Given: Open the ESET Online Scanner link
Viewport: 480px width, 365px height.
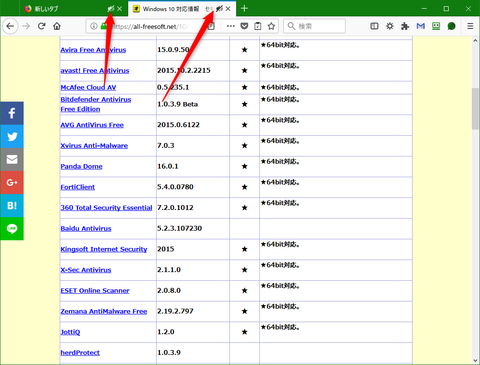Looking at the screenshot, I should 95,290.
